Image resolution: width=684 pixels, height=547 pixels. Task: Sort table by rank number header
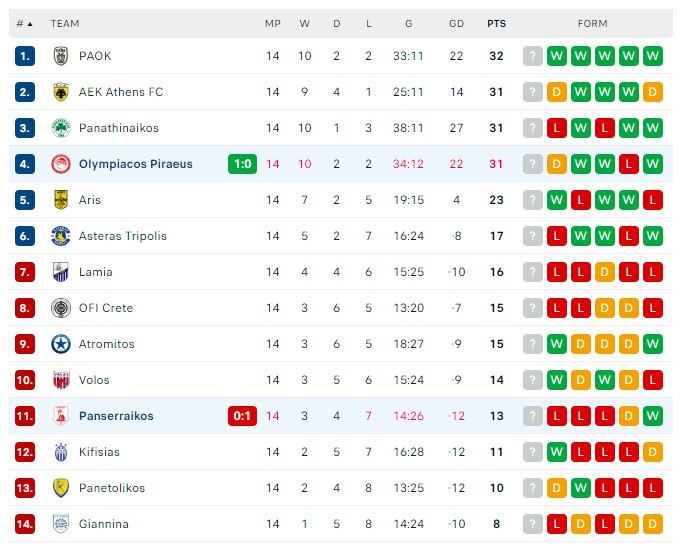click(24, 23)
